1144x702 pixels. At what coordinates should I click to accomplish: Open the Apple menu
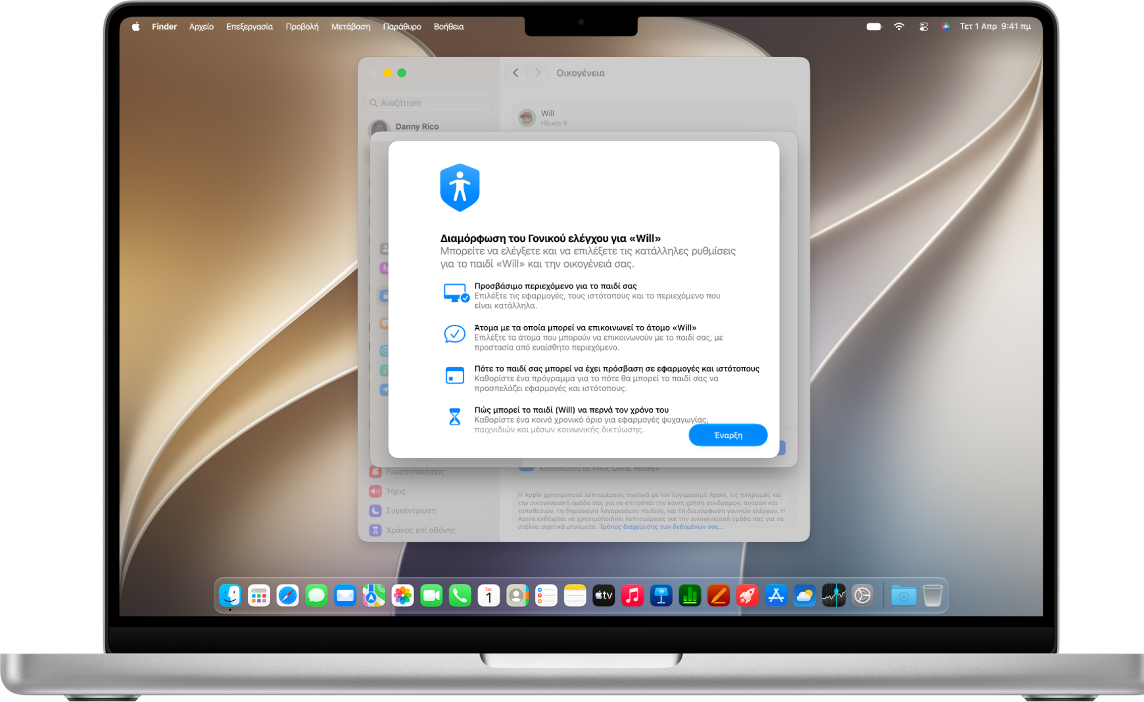pyautogui.click(x=136, y=26)
